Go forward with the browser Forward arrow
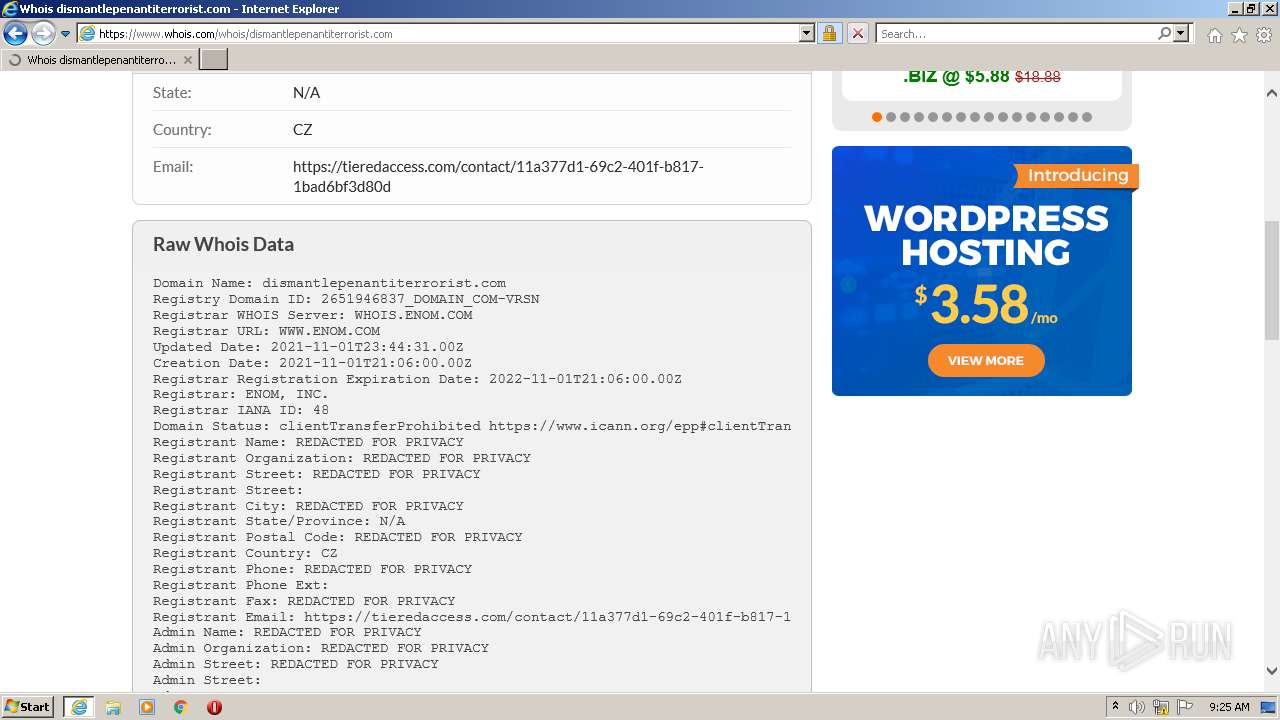The image size is (1280, 720). click(x=43, y=34)
